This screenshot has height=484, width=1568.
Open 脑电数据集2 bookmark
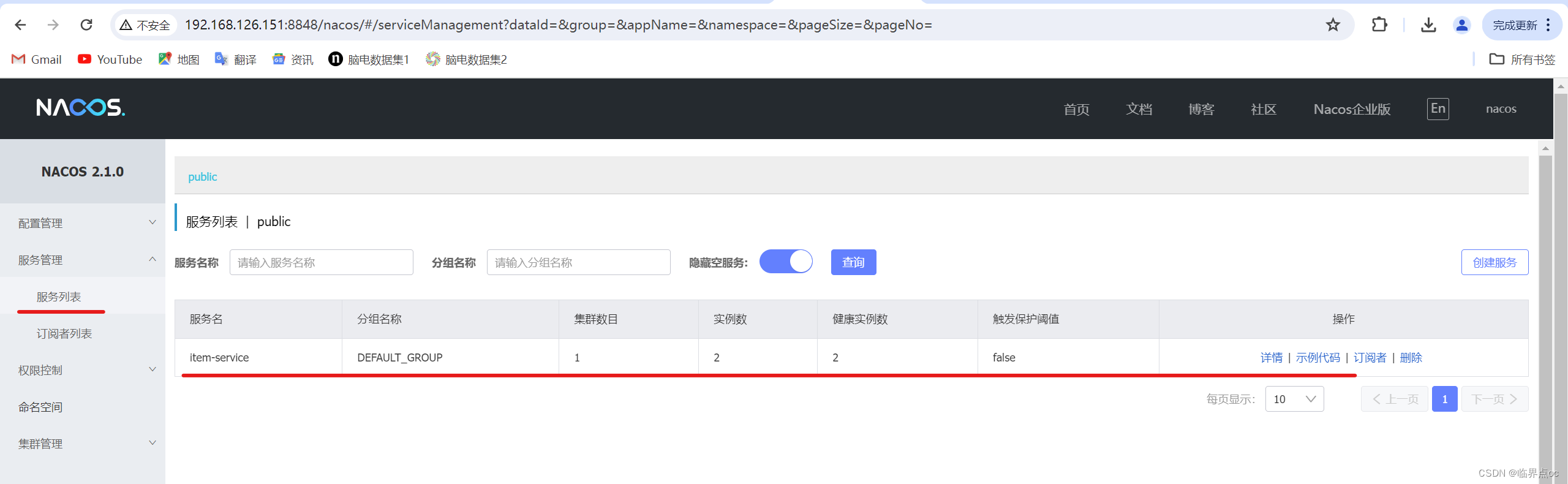[467, 59]
